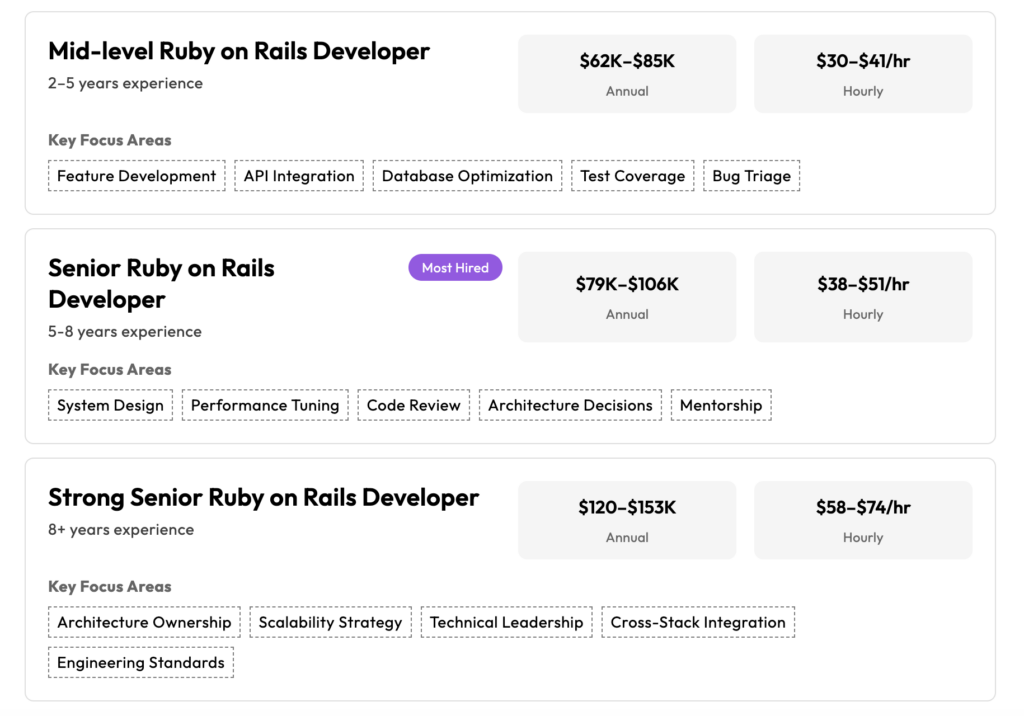Click the Code Review tag
1024x716 pixels.
414,405
